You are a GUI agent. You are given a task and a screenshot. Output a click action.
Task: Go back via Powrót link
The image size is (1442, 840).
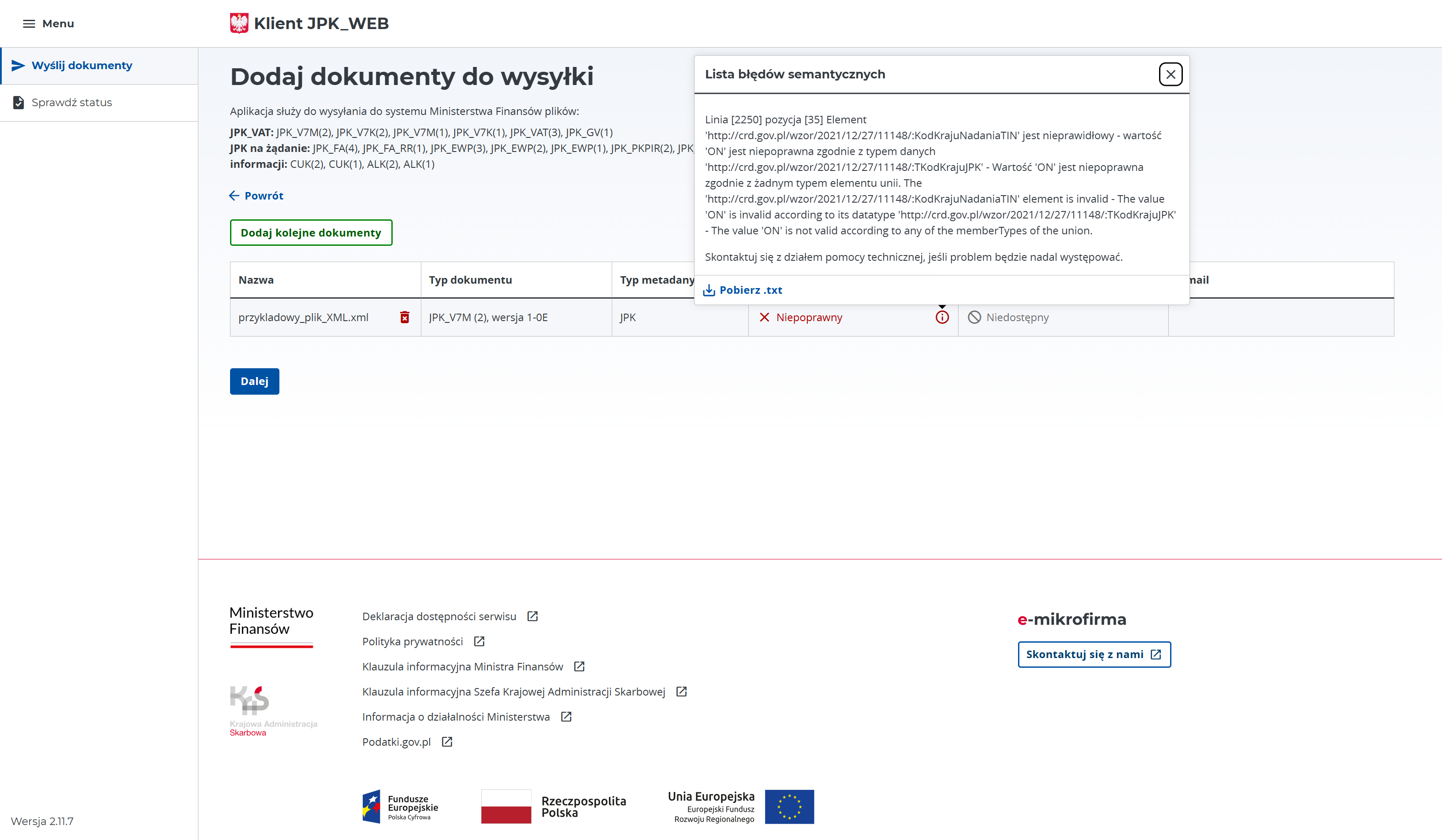(x=256, y=196)
